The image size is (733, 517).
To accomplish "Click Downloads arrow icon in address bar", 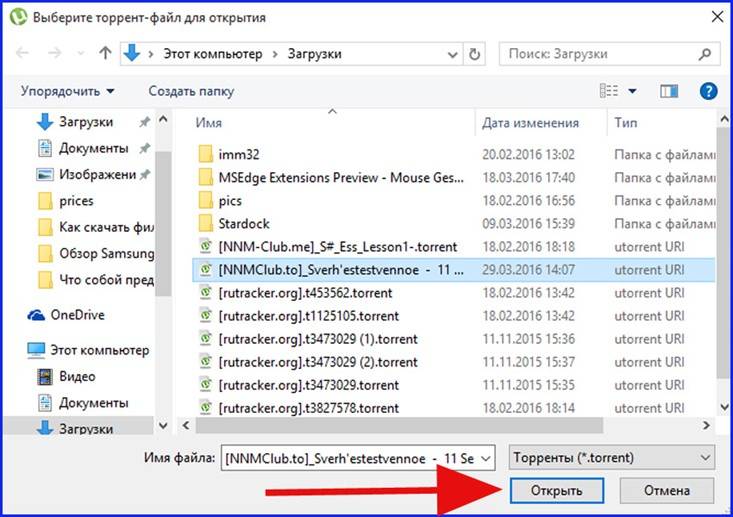I will point(132,53).
